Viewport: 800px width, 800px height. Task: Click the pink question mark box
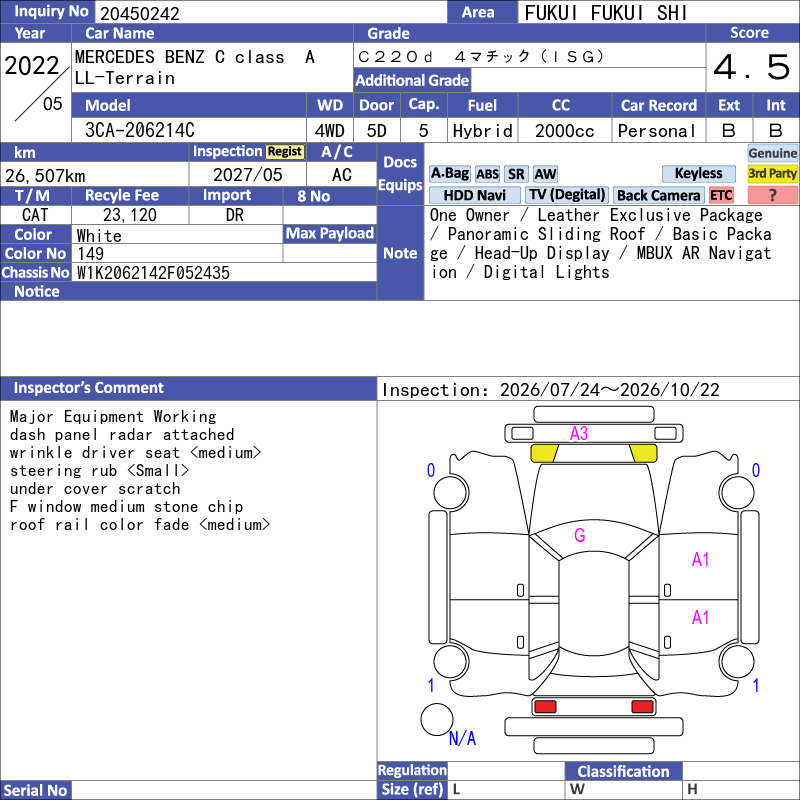pos(772,195)
